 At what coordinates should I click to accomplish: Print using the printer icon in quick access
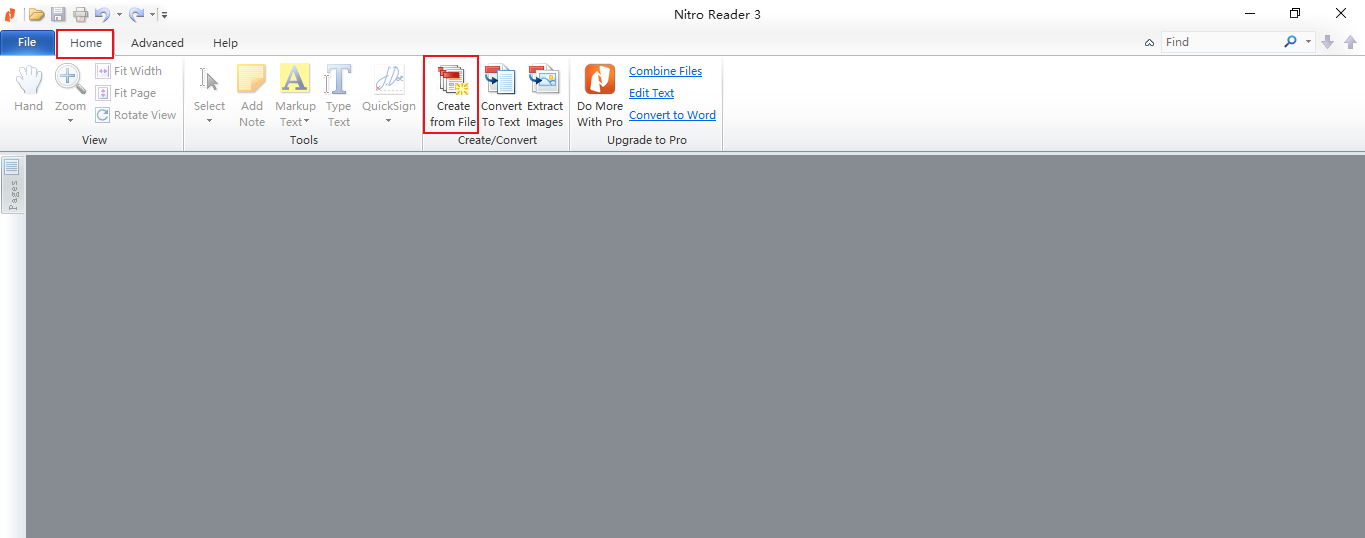[x=80, y=14]
